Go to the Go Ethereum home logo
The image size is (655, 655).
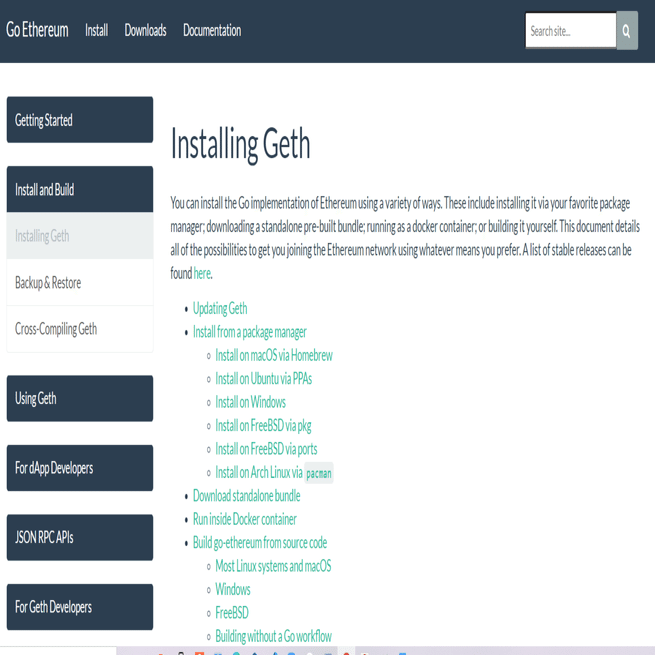point(37,30)
